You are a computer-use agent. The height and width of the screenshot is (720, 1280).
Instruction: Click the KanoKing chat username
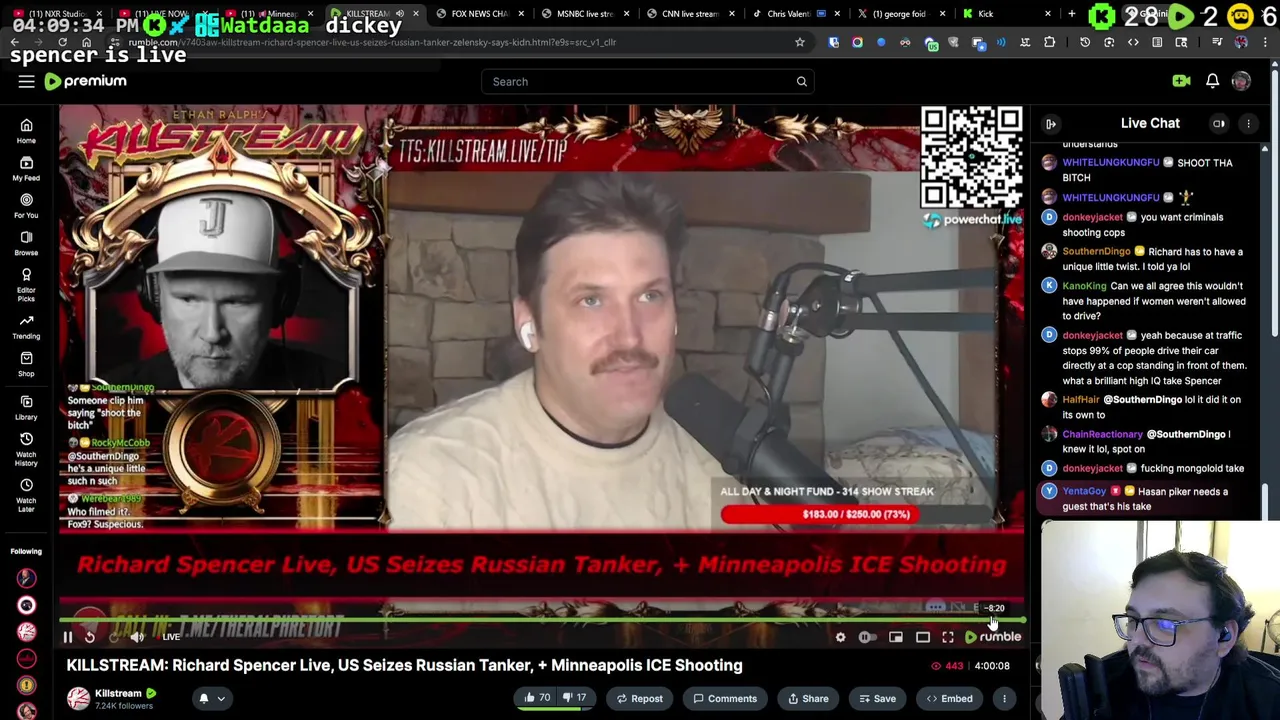pos(1084,286)
